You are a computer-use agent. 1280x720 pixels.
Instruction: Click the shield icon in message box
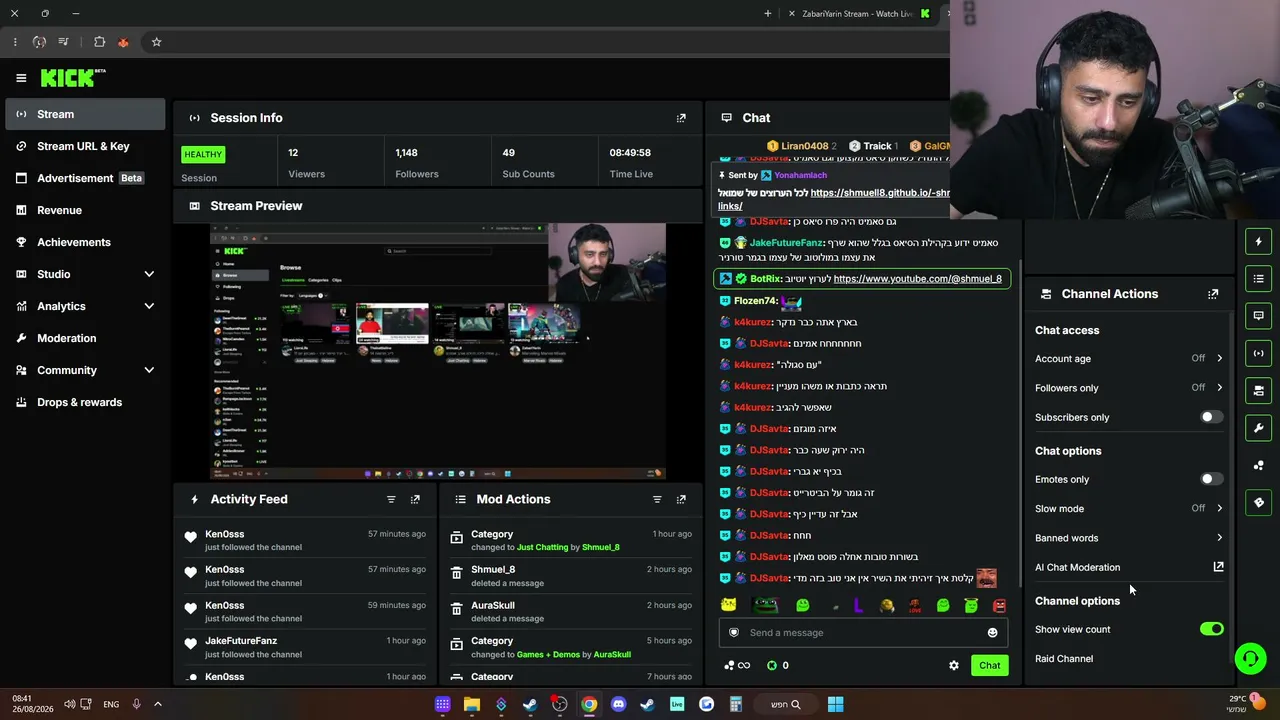coord(734,632)
